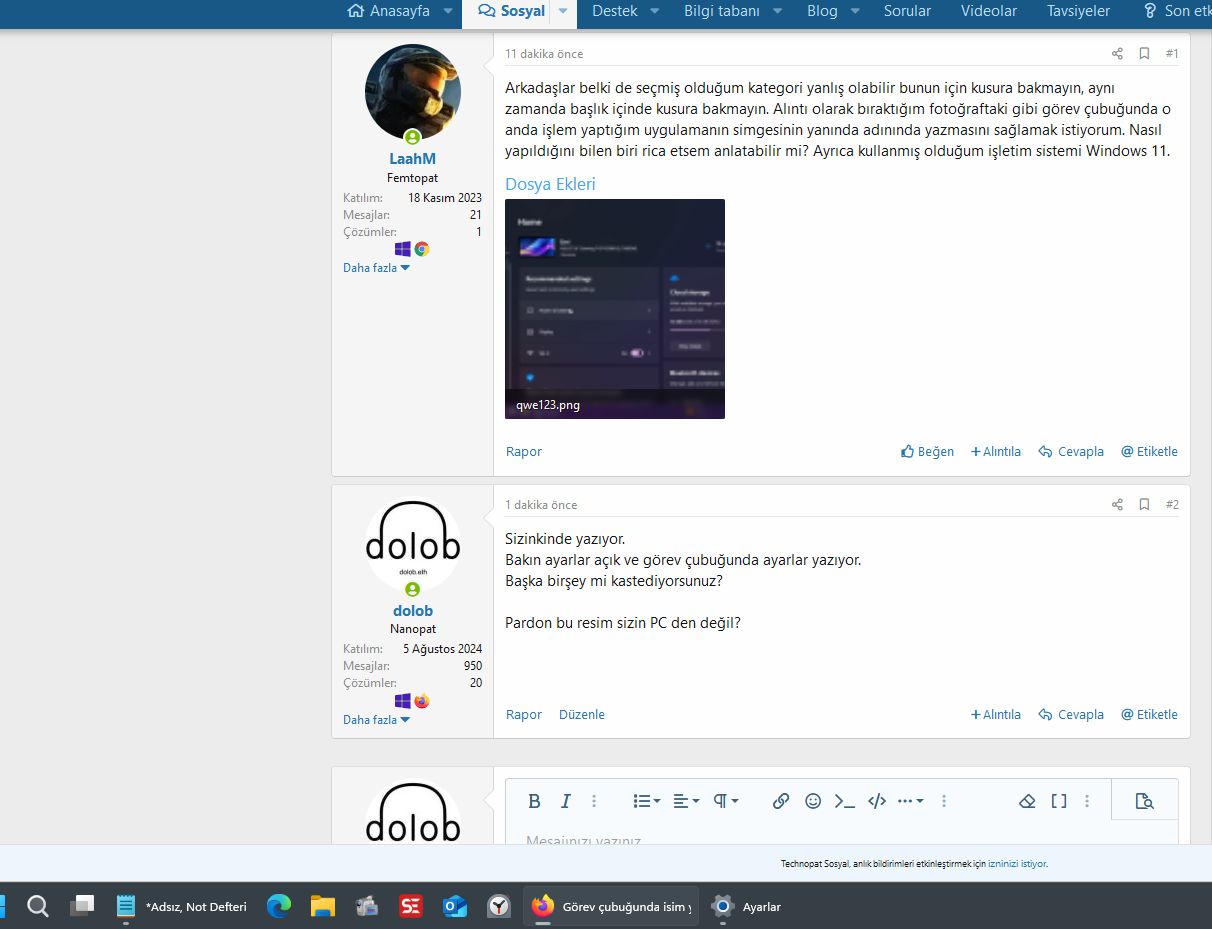The image size is (1212, 929).
Task: Mention LaahM using Etiketle on post #1
Action: pos(1149,452)
